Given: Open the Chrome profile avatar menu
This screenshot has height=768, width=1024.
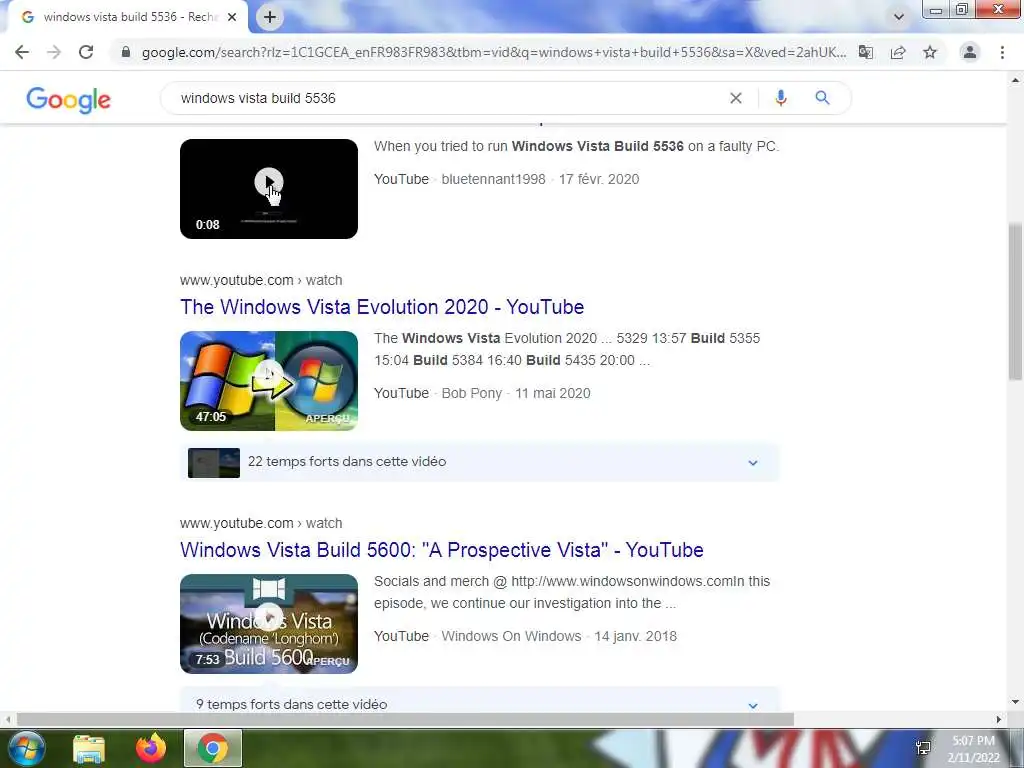Looking at the screenshot, I should coord(970,52).
